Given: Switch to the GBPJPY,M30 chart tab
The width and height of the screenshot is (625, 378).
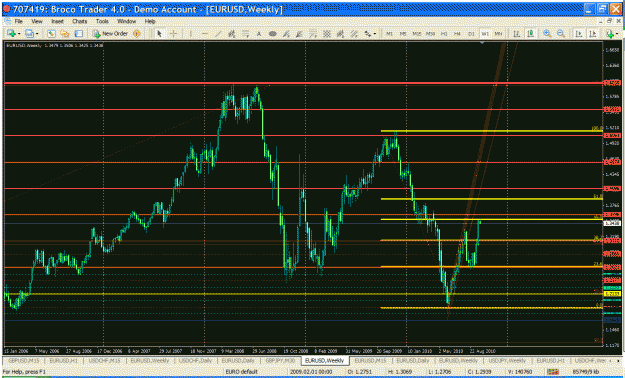Looking at the screenshot, I should (x=280, y=360).
